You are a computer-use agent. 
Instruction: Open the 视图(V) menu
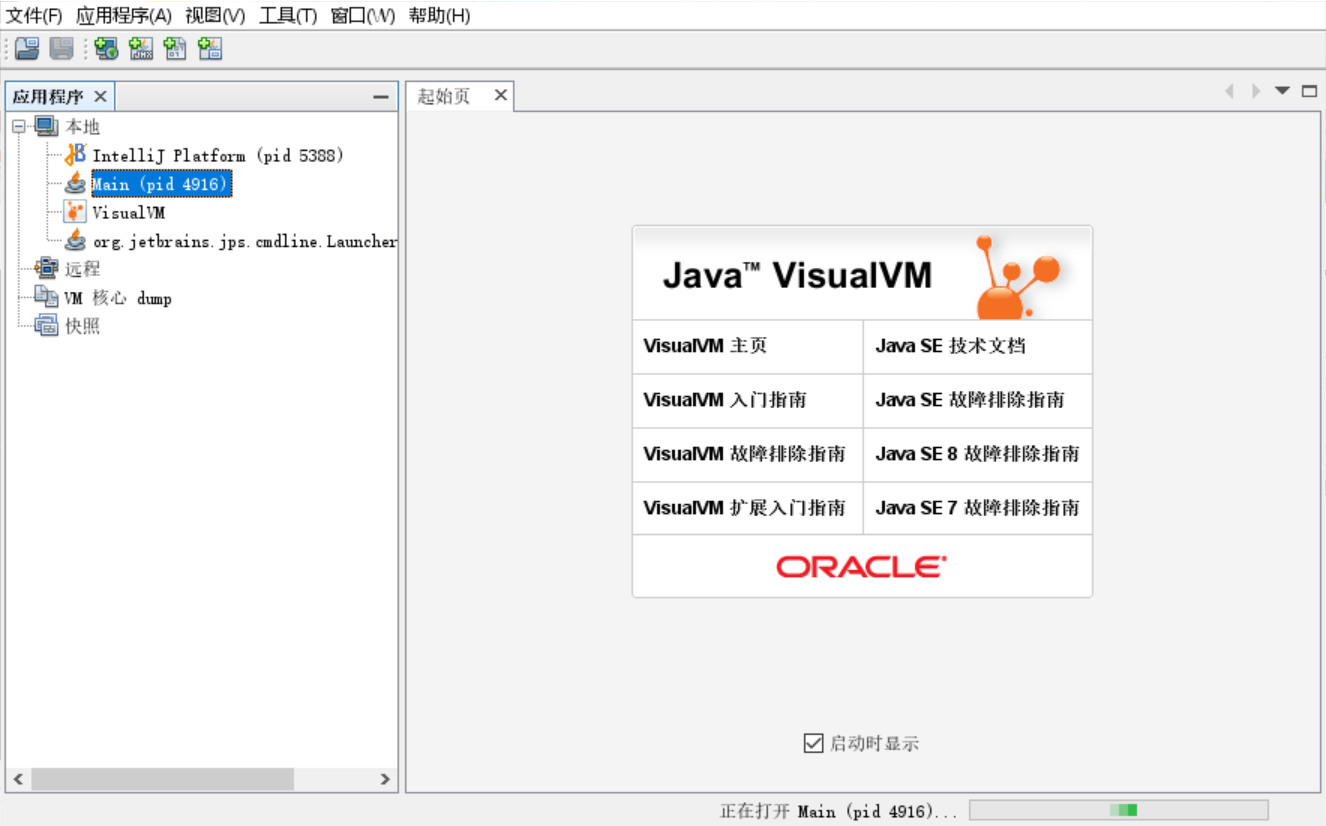tap(215, 16)
